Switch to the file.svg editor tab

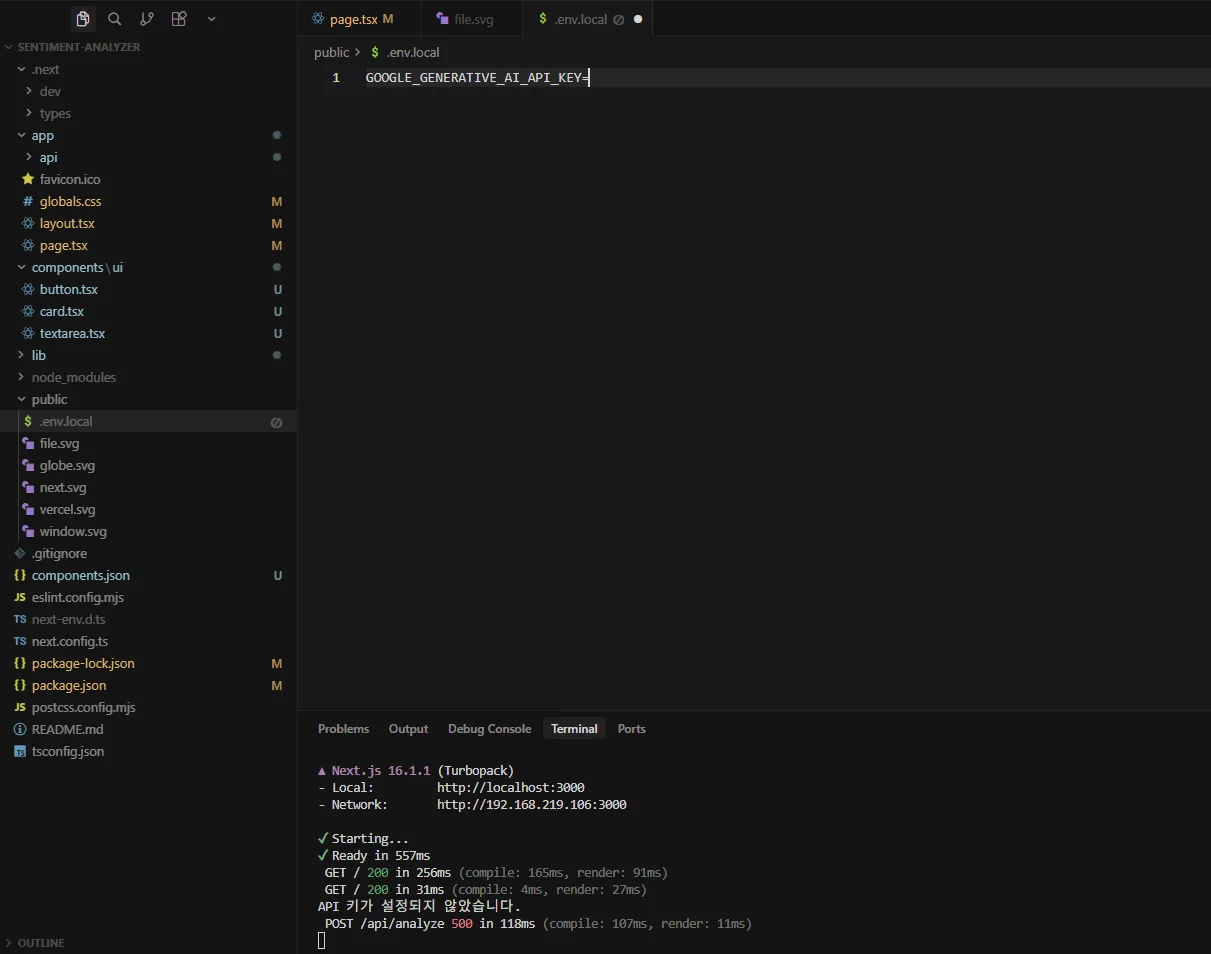(x=473, y=19)
